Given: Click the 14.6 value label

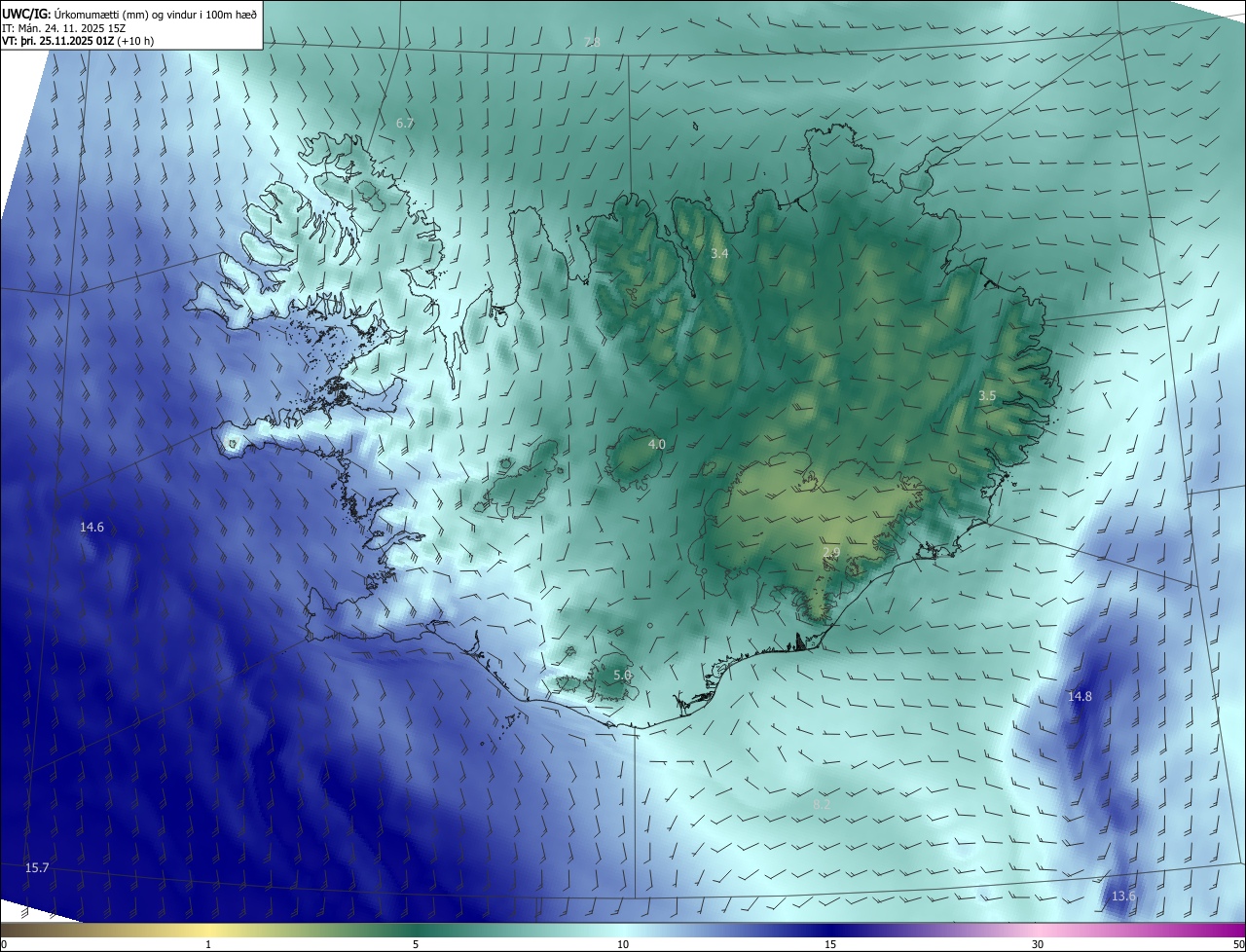Looking at the screenshot, I should (x=92, y=527).
